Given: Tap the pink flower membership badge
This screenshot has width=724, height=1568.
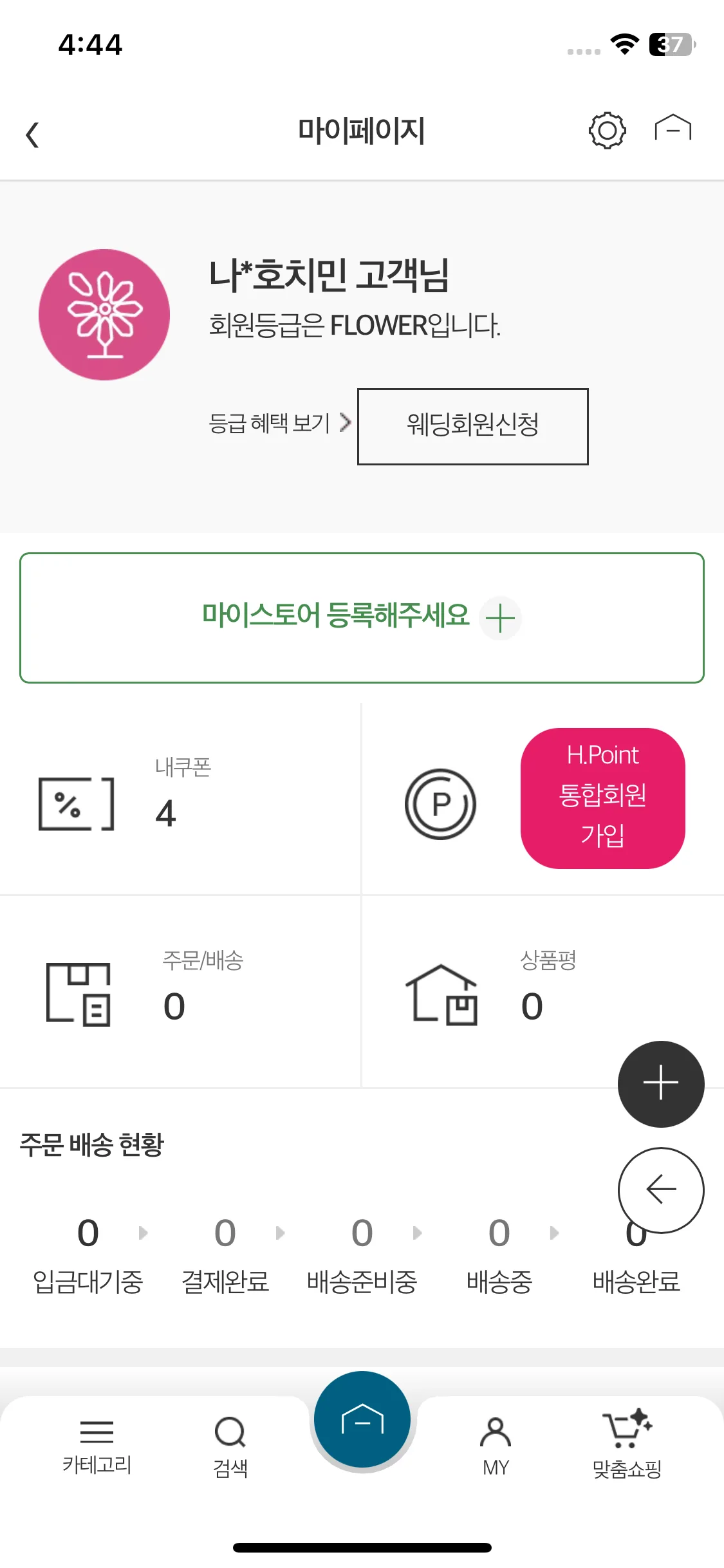Looking at the screenshot, I should pyautogui.click(x=104, y=315).
